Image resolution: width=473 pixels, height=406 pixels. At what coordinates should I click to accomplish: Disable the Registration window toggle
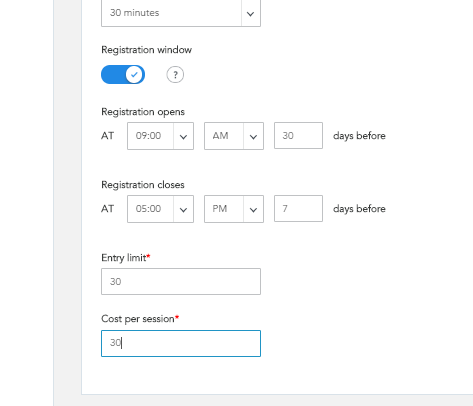[123, 74]
